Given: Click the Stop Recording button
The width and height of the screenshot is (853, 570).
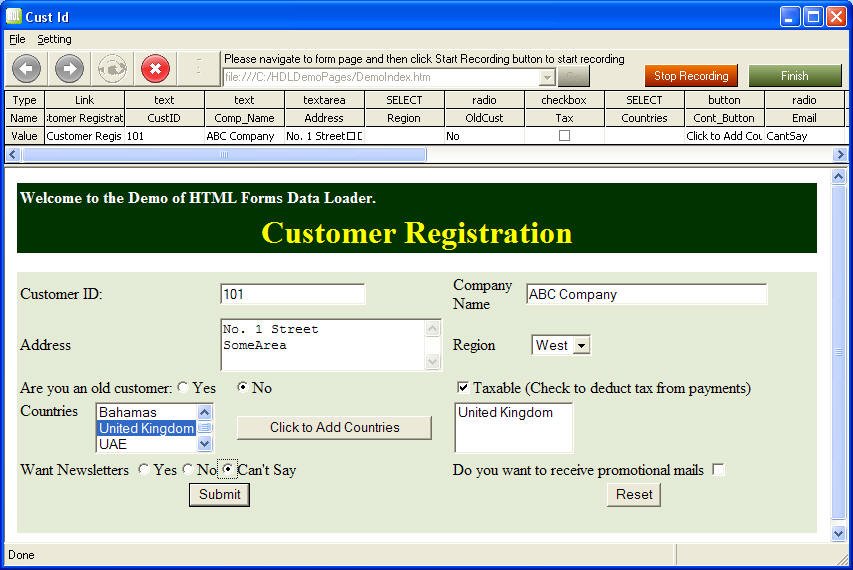Looking at the screenshot, I should tap(691, 76).
